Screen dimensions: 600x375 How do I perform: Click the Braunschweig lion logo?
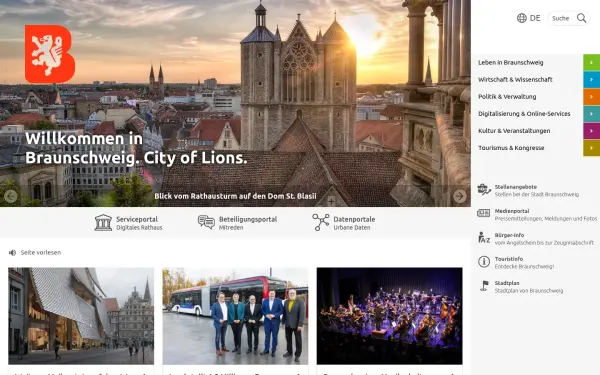[50, 54]
